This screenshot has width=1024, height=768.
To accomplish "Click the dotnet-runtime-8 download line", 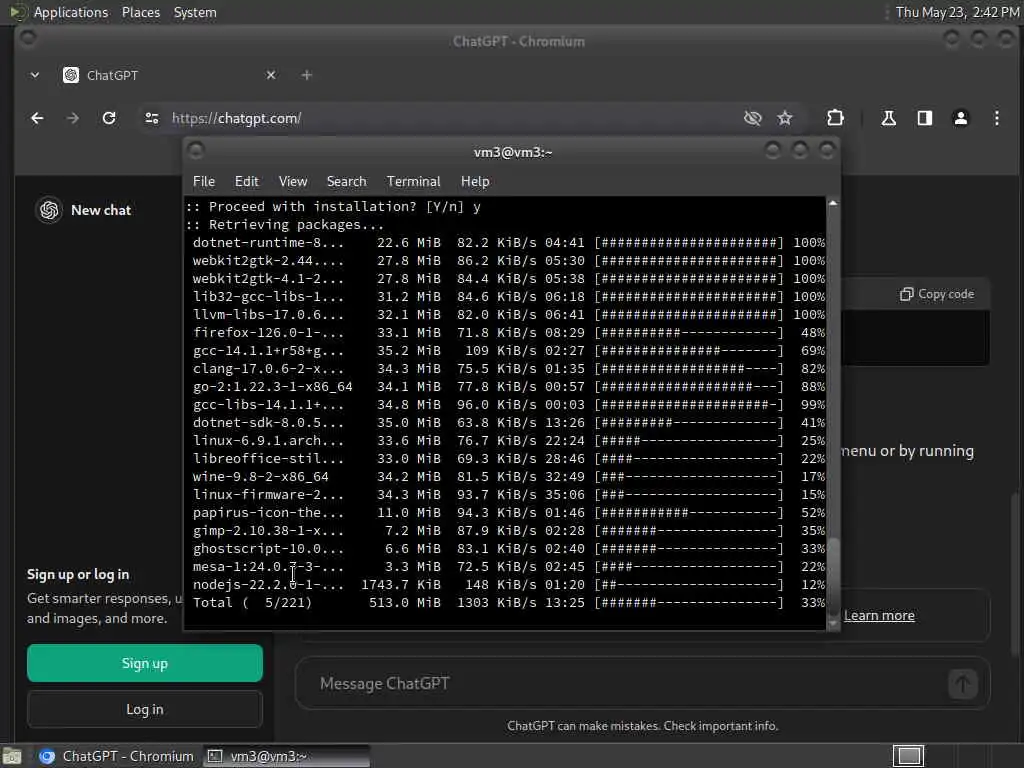I will point(509,242).
